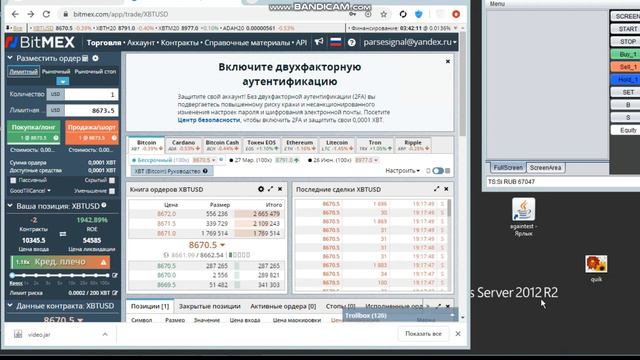The height and width of the screenshot is (360, 640).
Task: Open the parsesignal@yandex.ru account menu
Action: 410,42
